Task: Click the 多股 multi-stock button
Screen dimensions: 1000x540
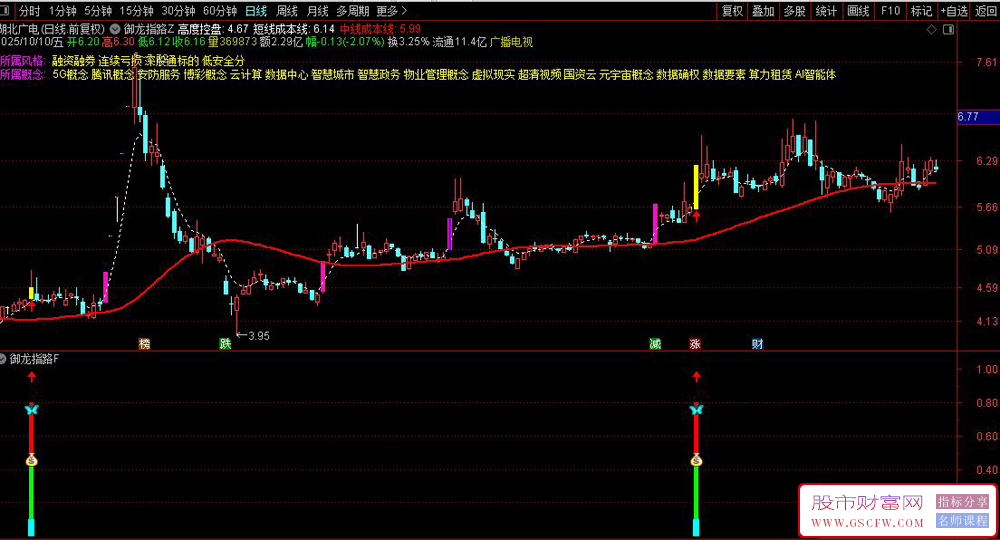Action: 795,11
